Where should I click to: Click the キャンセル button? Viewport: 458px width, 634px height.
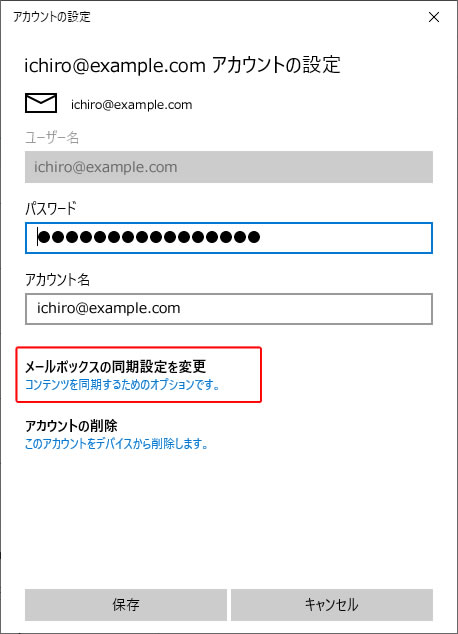332,605
